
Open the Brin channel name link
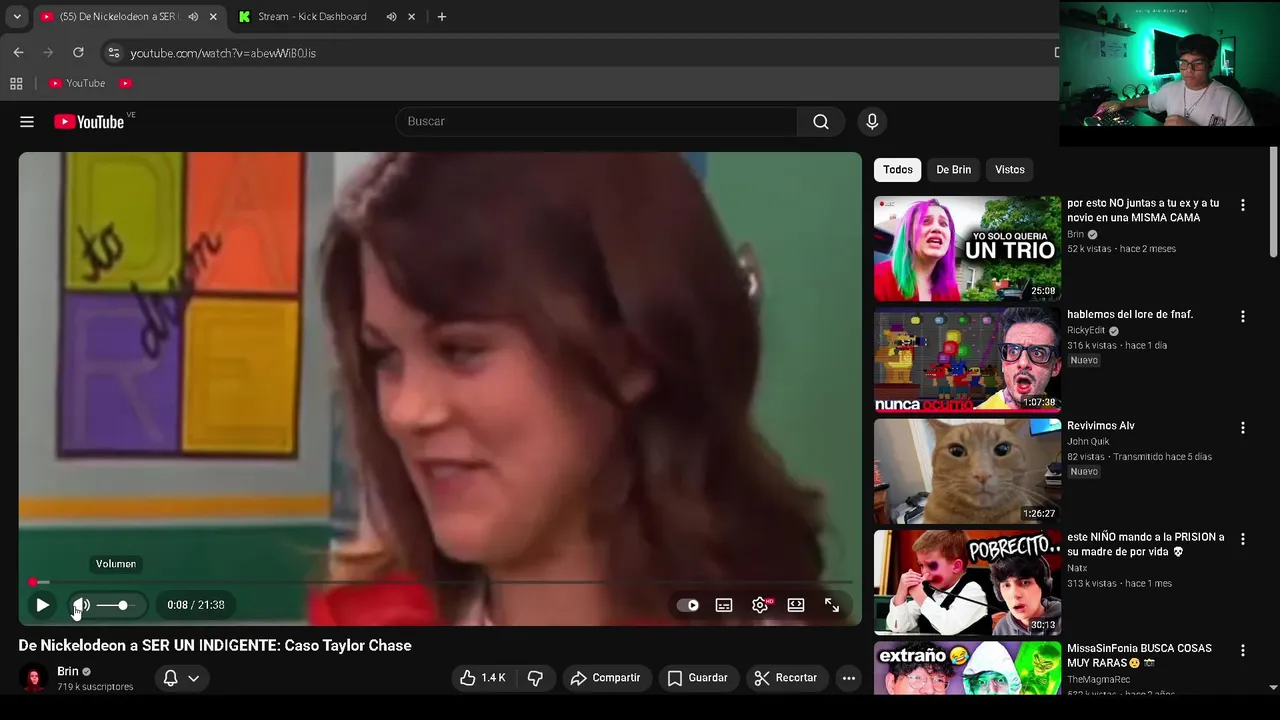[67, 672]
